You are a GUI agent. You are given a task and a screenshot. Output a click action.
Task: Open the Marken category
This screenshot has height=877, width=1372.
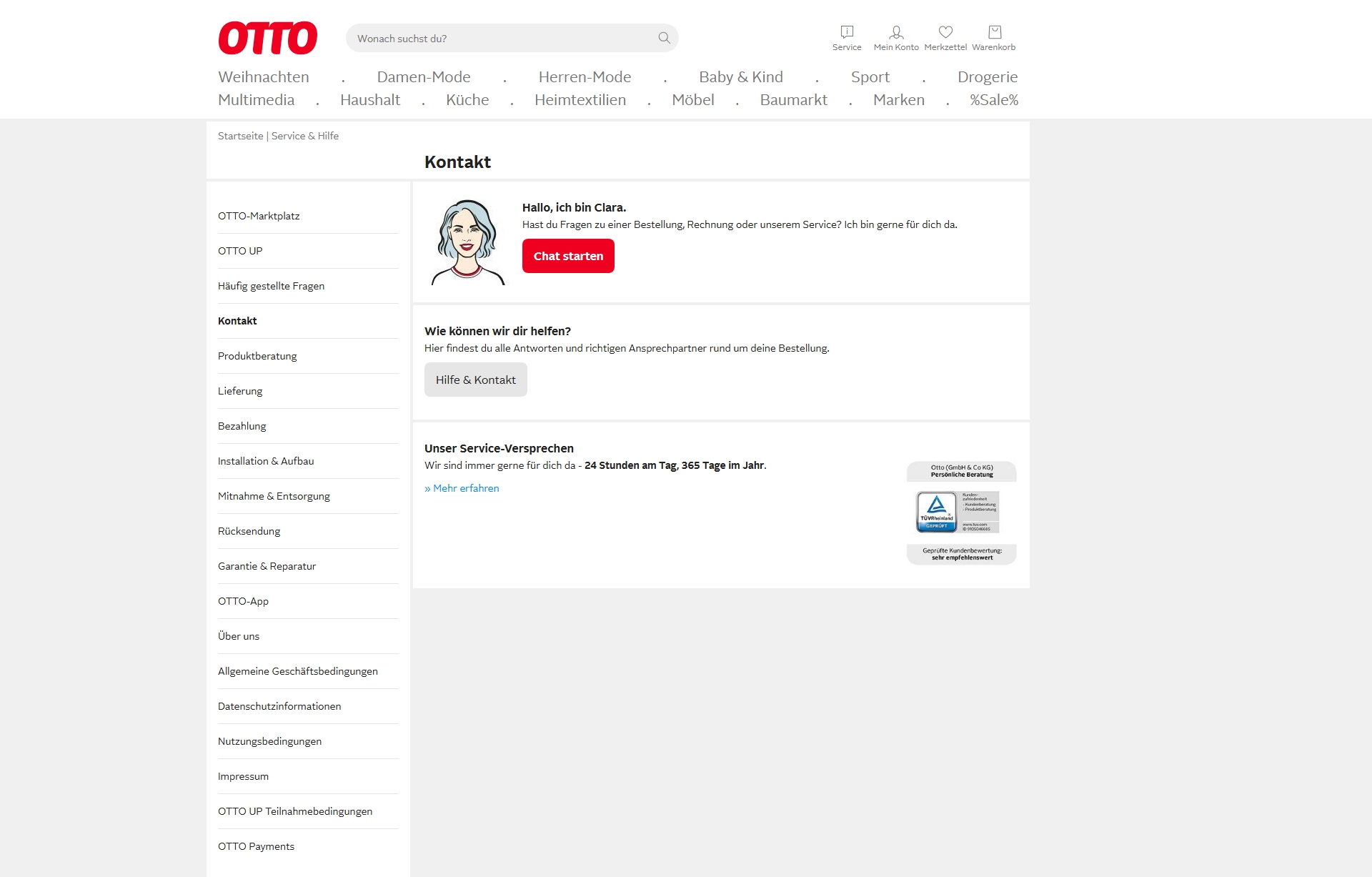coord(899,100)
